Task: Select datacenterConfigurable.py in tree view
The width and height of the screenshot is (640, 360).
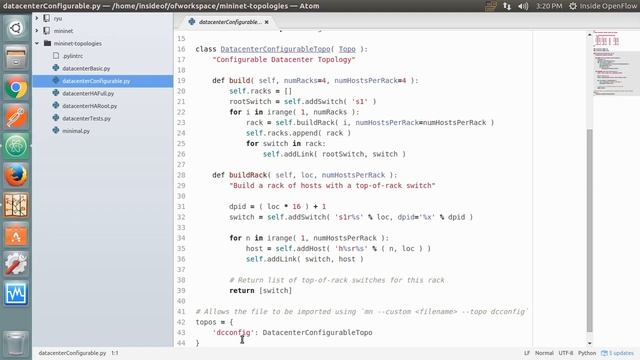Action: [96, 81]
